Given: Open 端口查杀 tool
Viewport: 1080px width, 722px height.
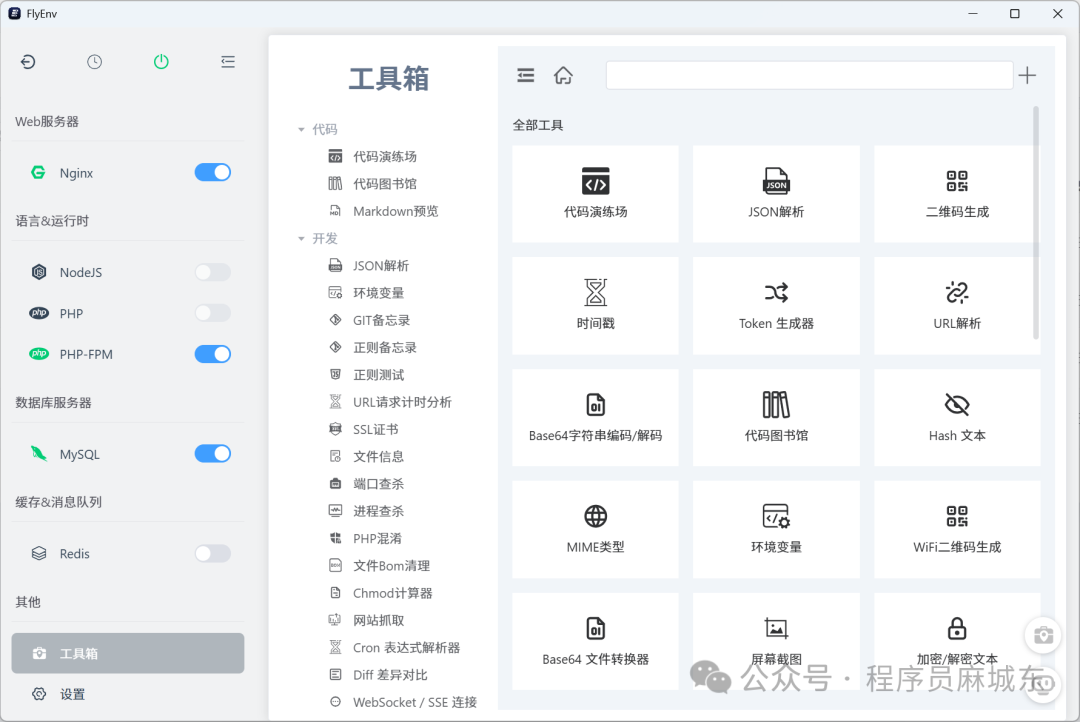Looking at the screenshot, I should (x=378, y=484).
